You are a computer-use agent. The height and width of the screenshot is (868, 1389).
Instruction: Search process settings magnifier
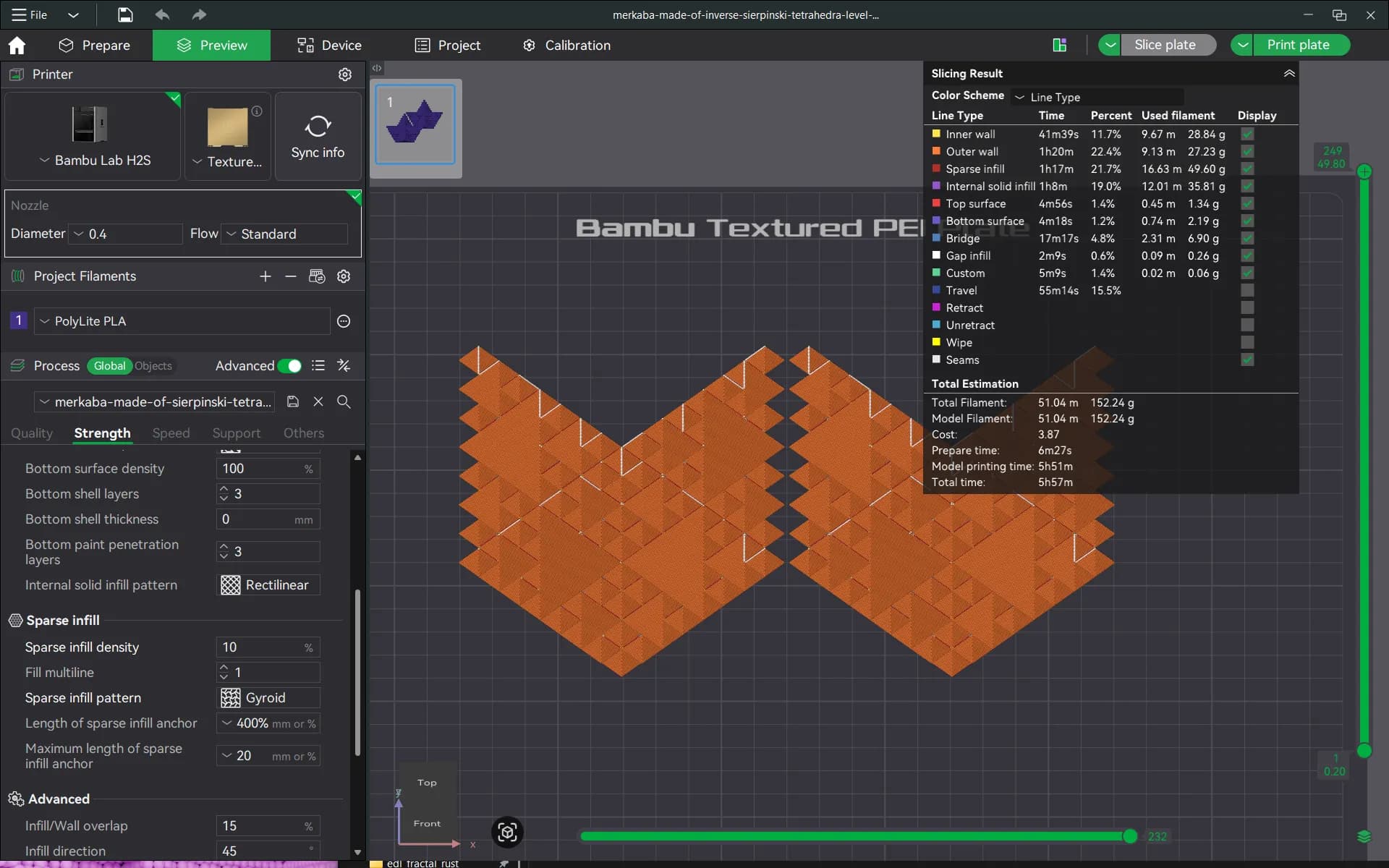point(344,401)
